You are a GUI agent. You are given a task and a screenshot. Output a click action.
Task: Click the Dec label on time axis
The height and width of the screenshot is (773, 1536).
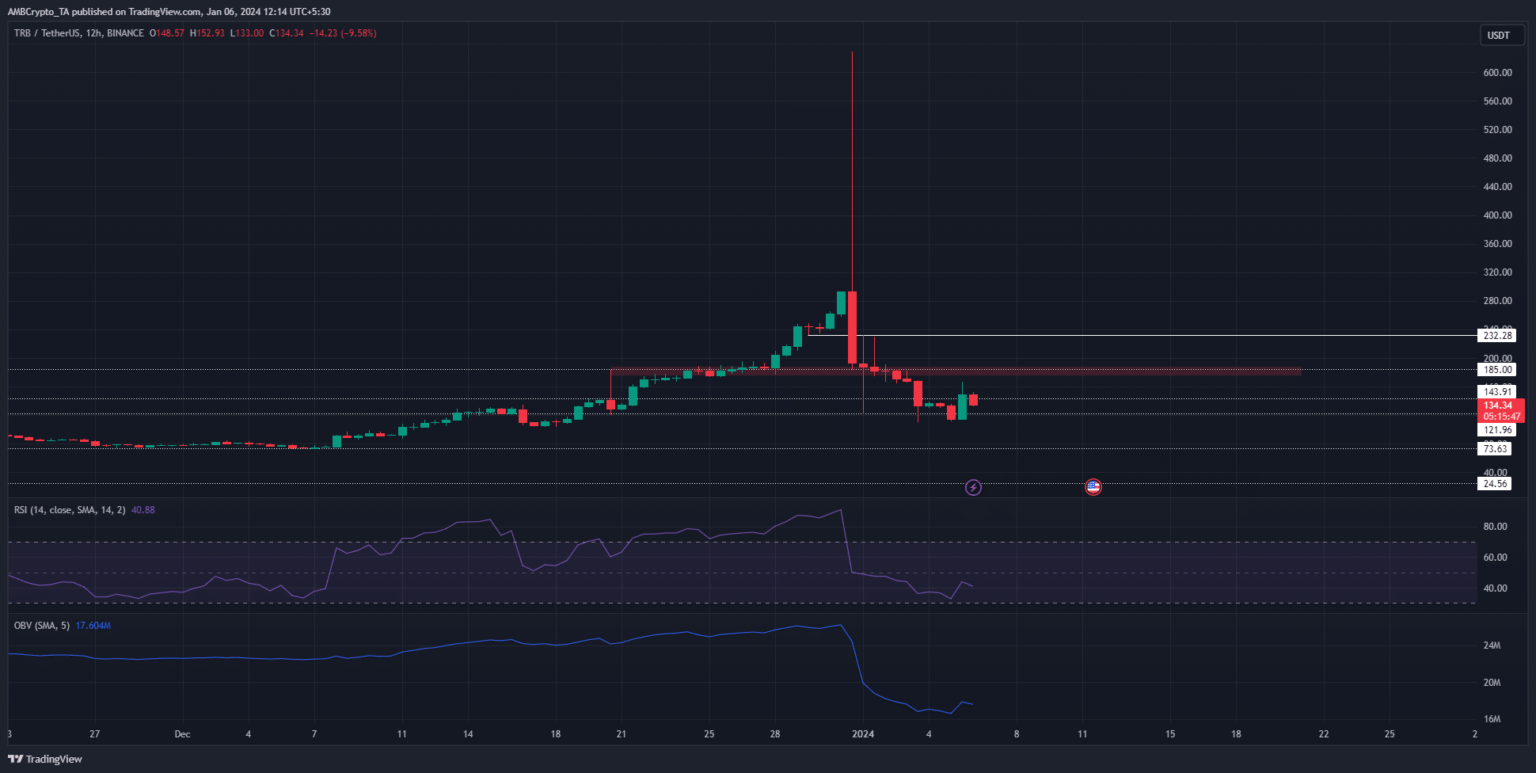coord(183,733)
